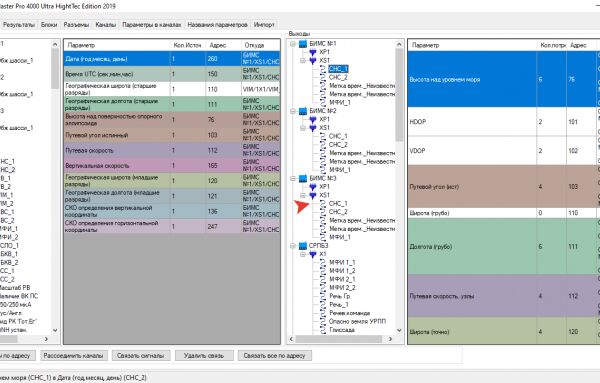Screen dimensions: 600x383
Task: Collapse the БИМС №1 tree node
Action: 293,44
